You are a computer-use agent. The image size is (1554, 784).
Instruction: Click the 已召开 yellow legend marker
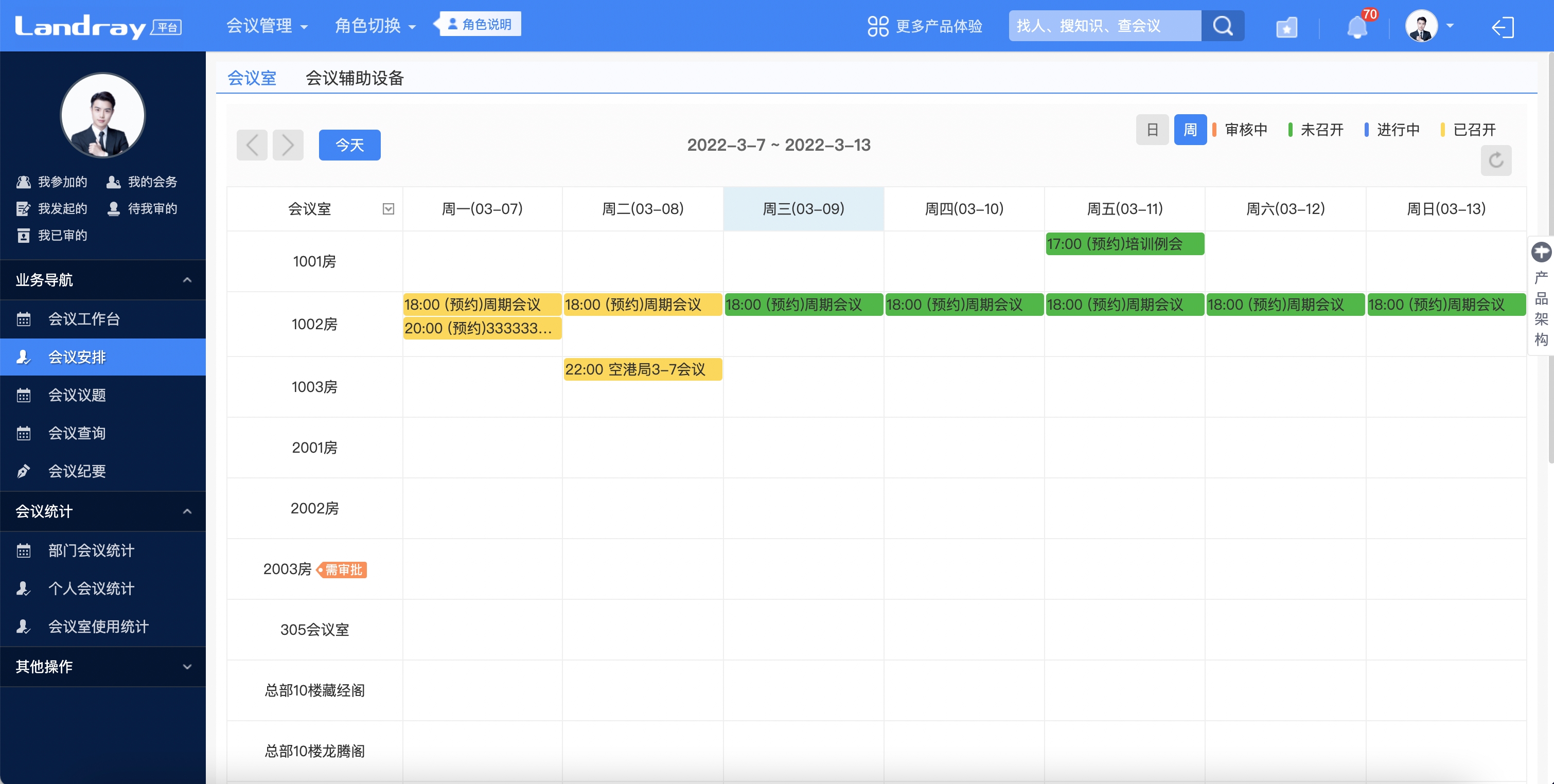tap(1442, 130)
